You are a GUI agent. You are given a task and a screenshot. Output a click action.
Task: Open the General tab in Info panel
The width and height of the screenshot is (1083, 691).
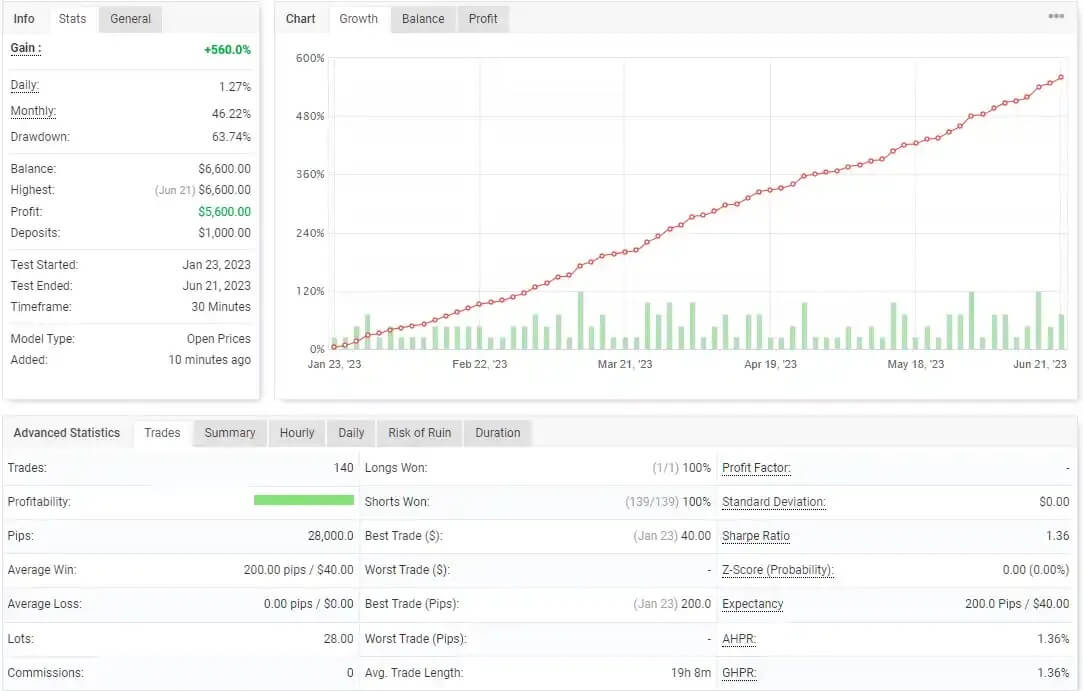[x=130, y=19]
